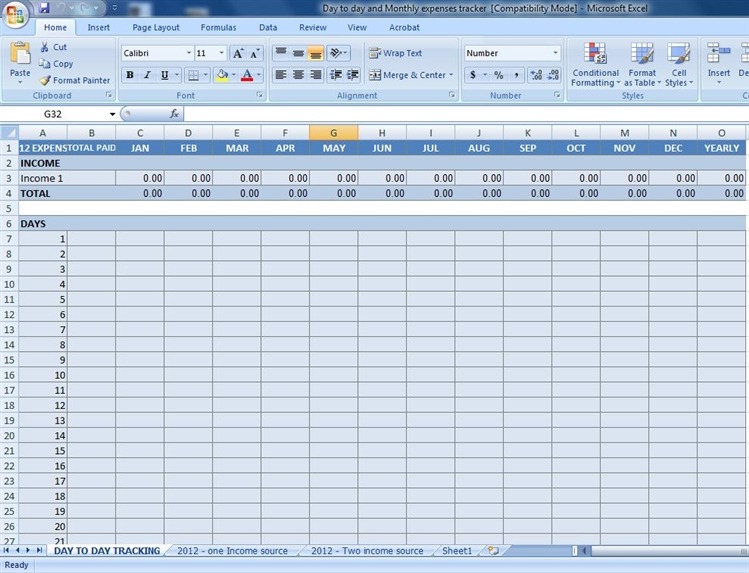Apply Percent Style format

coord(499,75)
